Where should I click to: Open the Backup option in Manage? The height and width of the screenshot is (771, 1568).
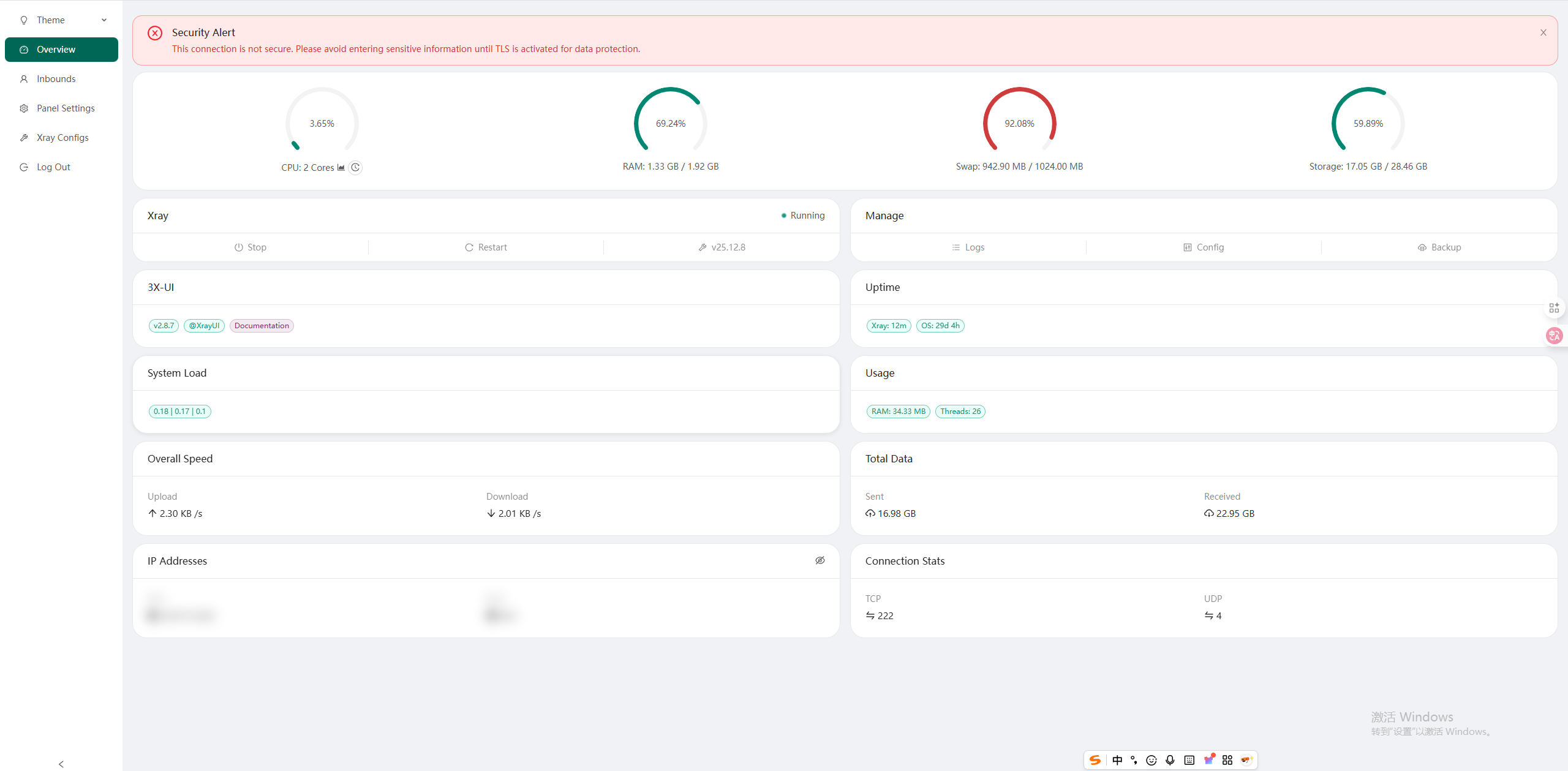(x=1439, y=247)
